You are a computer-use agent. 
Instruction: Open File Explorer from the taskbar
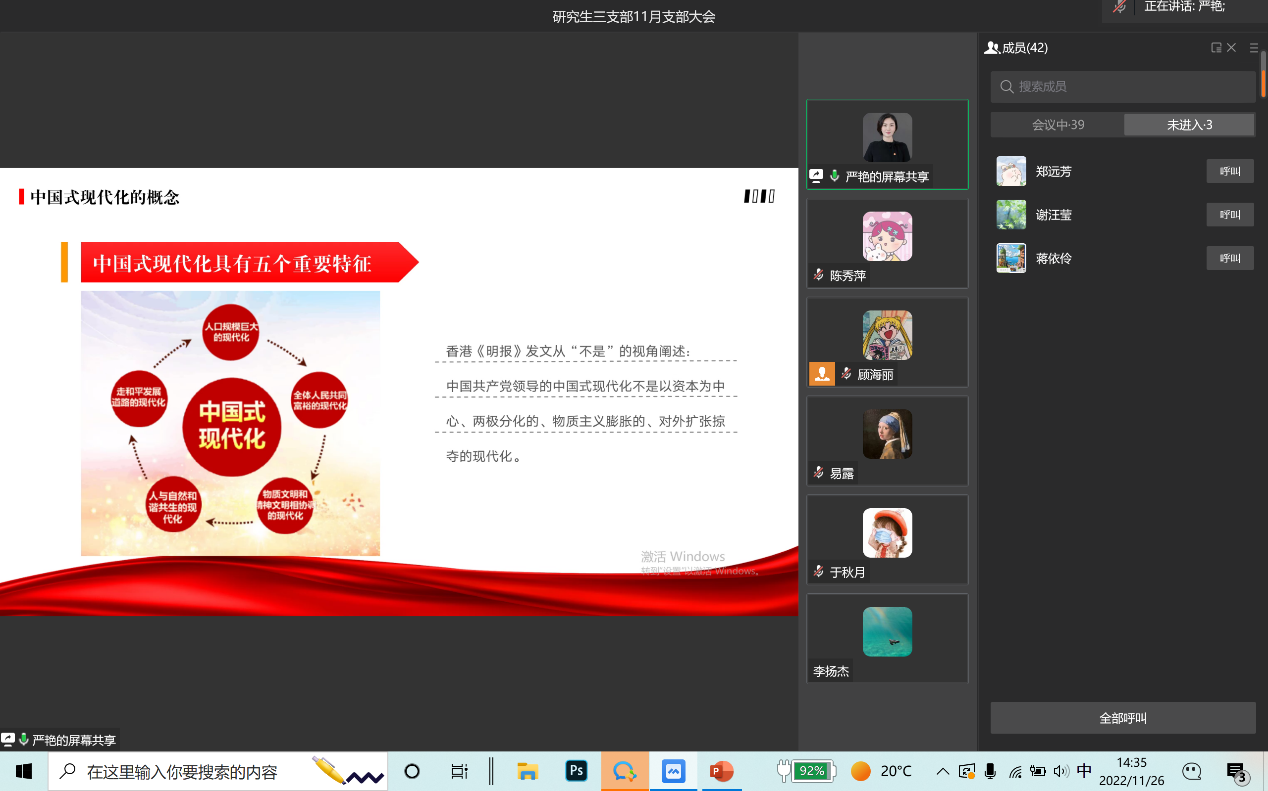(528, 771)
